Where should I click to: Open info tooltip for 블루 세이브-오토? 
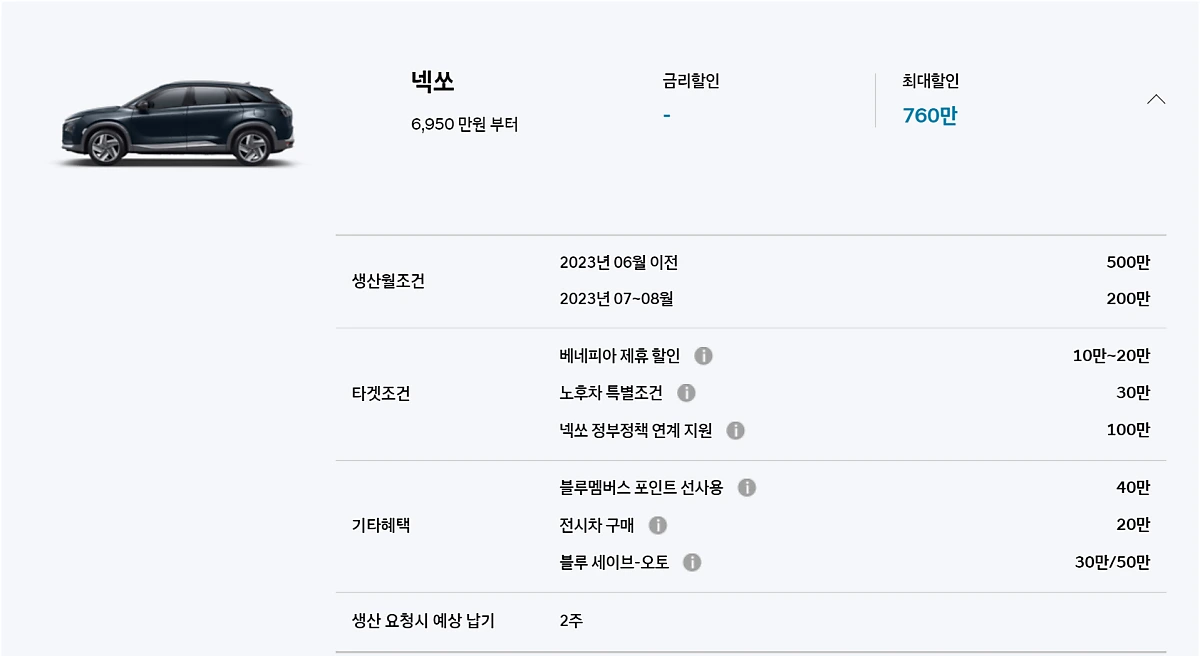[x=692, y=562]
